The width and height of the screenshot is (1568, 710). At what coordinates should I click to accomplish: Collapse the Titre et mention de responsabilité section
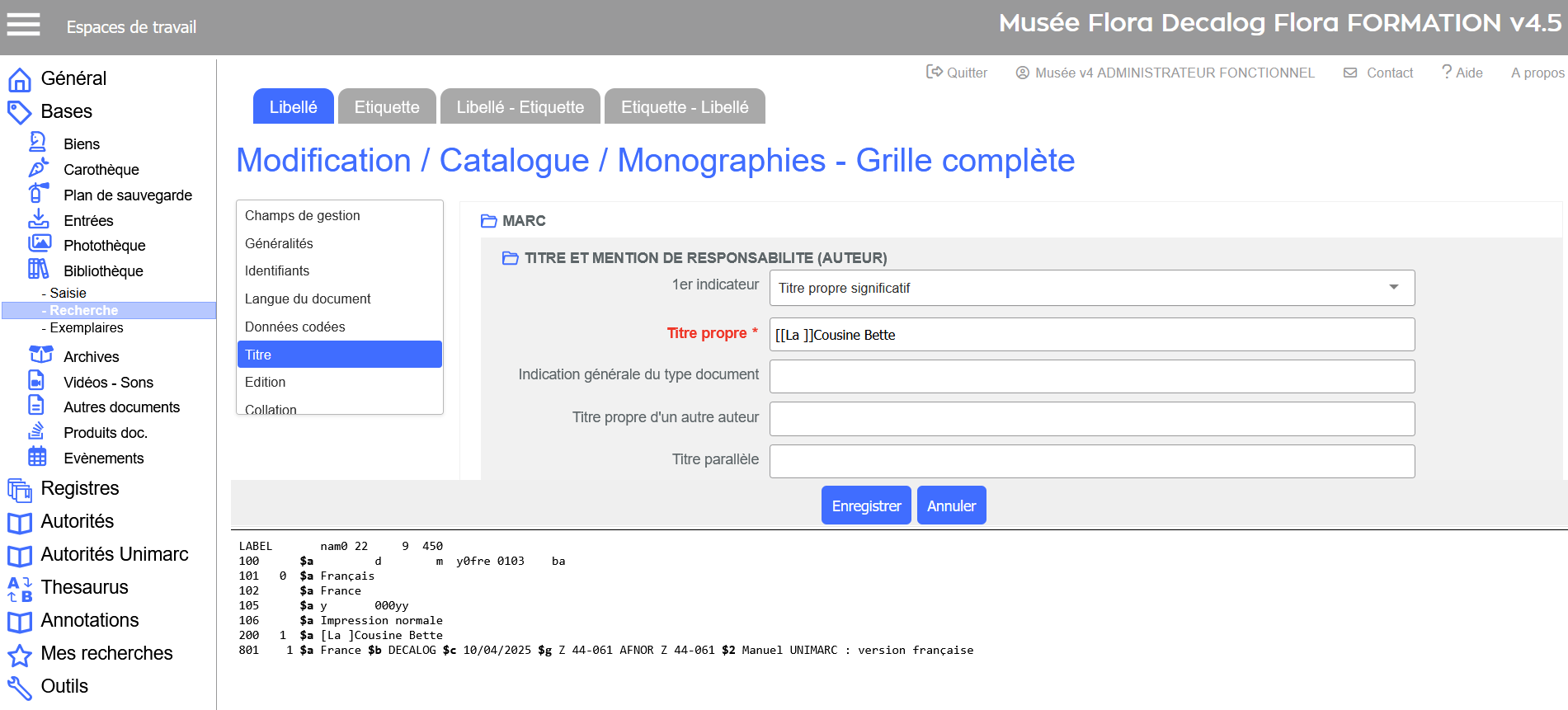pos(511,258)
